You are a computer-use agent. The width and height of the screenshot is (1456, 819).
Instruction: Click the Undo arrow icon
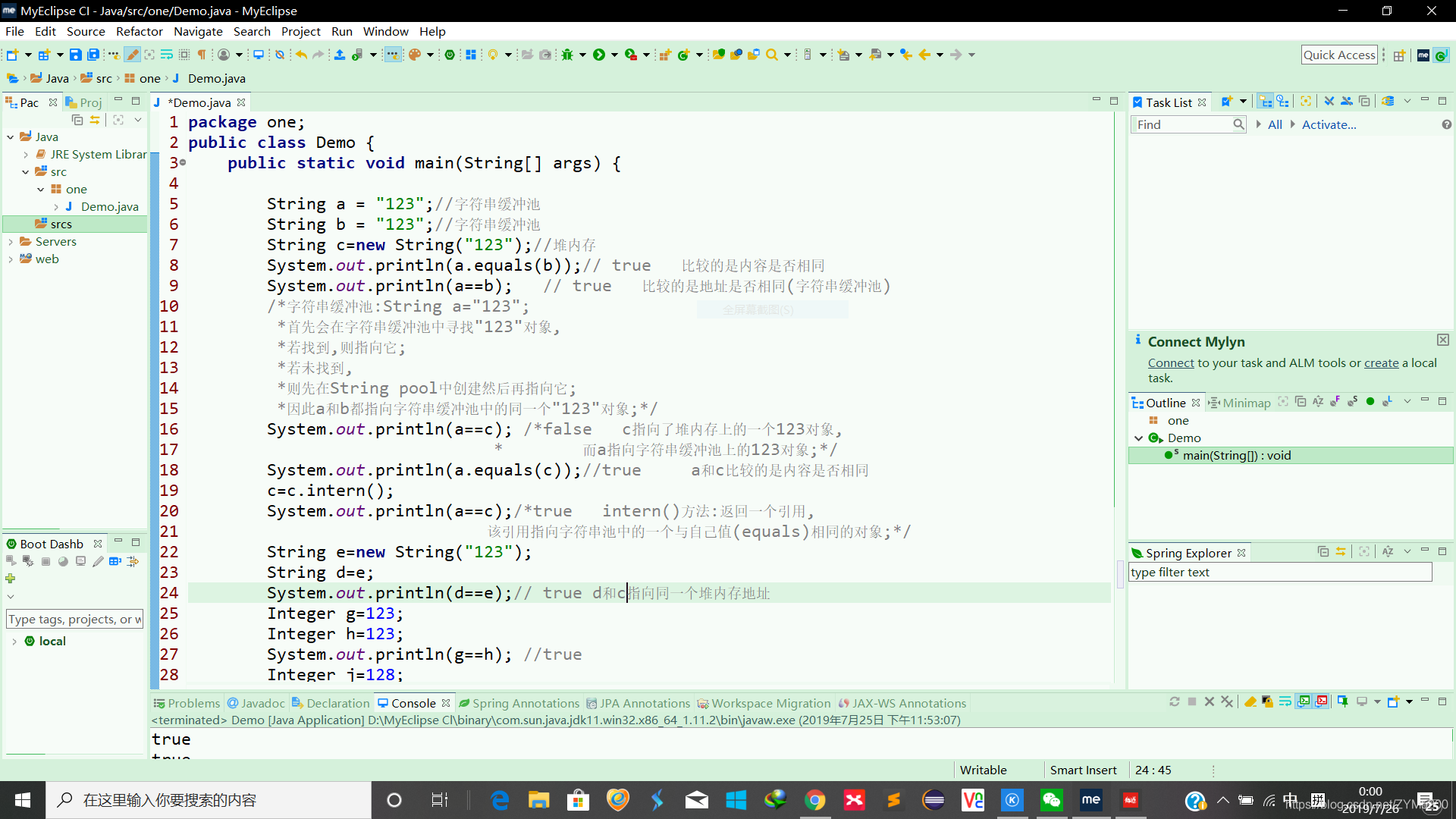(x=301, y=55)
